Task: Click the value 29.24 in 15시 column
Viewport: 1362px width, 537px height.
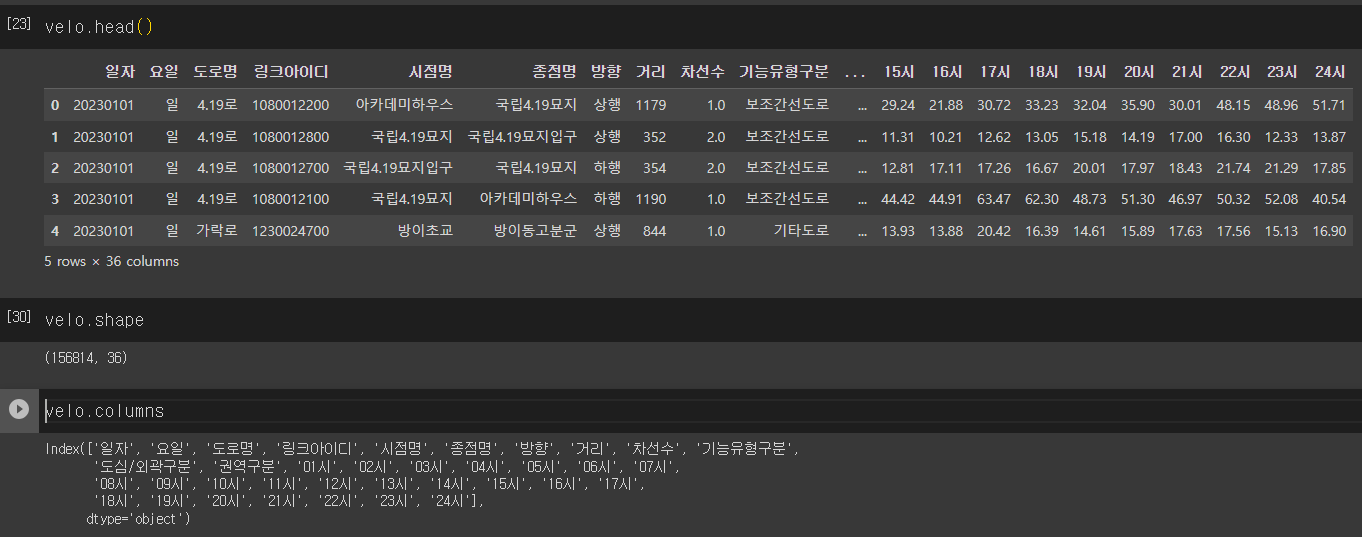Action: [x=898, y=105]
